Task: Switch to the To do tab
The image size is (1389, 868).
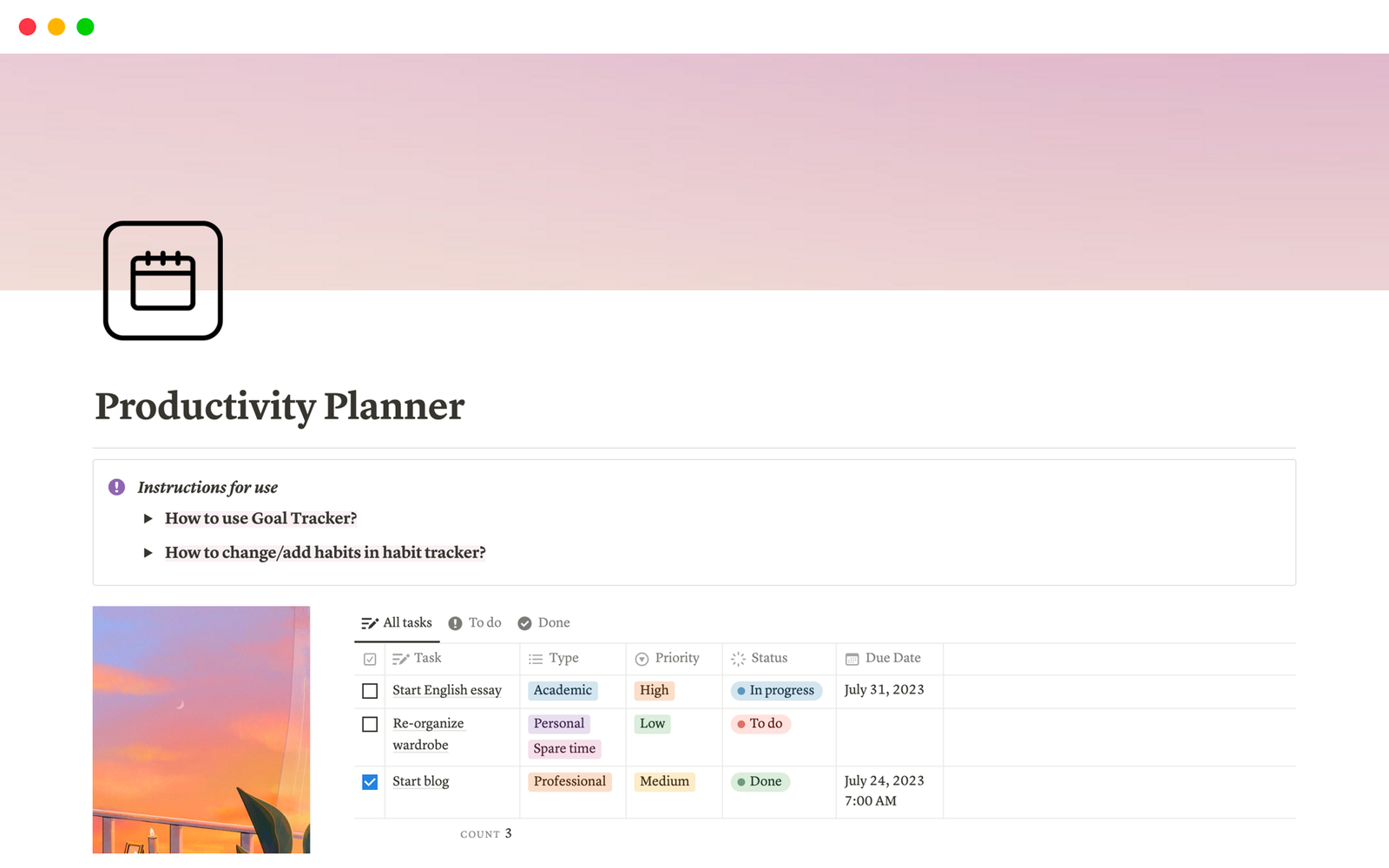Action: pos(475,623)
